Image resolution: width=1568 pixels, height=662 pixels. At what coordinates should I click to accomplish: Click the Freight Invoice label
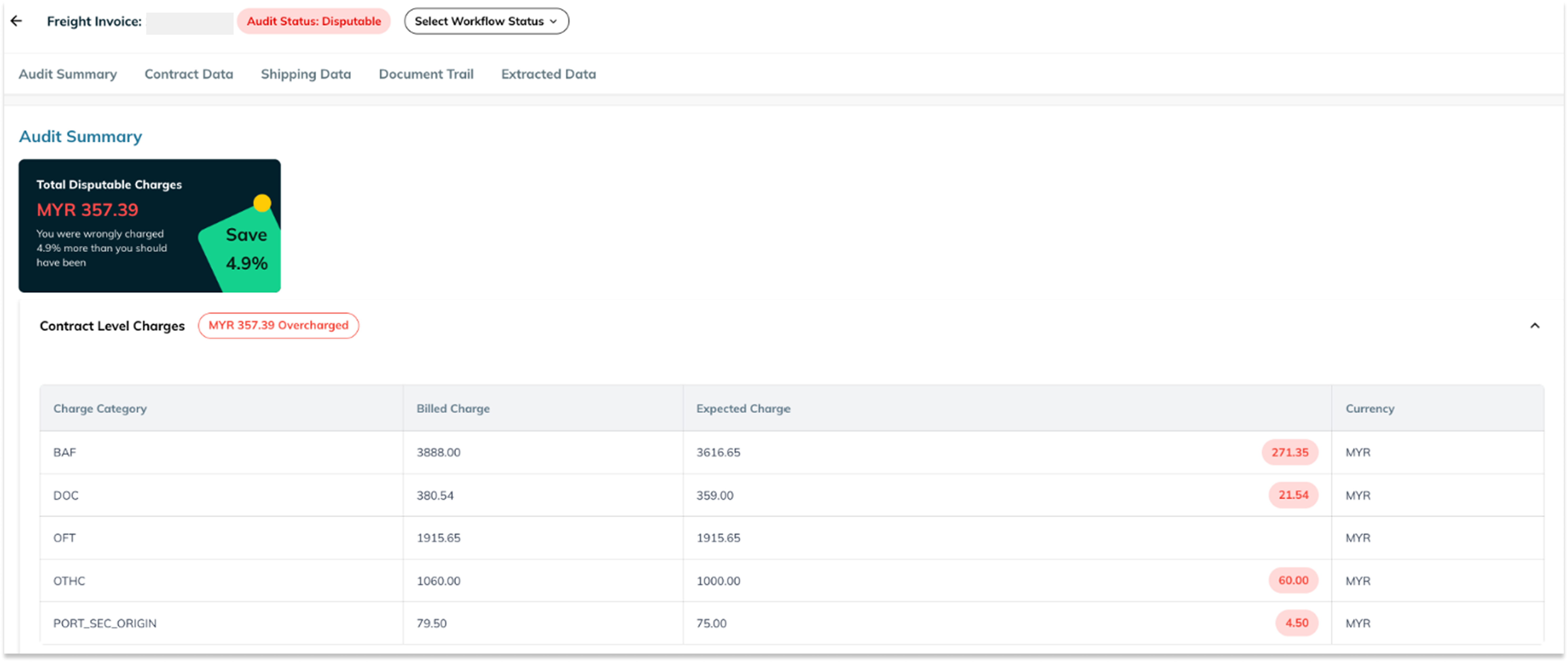pos(94,21)
